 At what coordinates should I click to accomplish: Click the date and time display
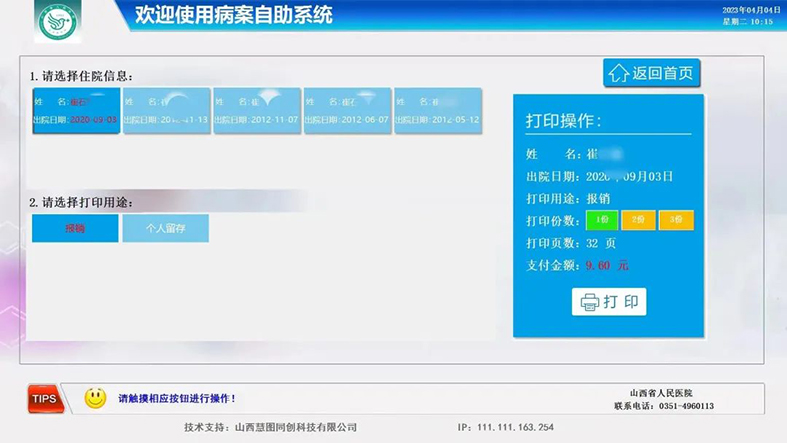pyautogui.click(x=747, y=16)
